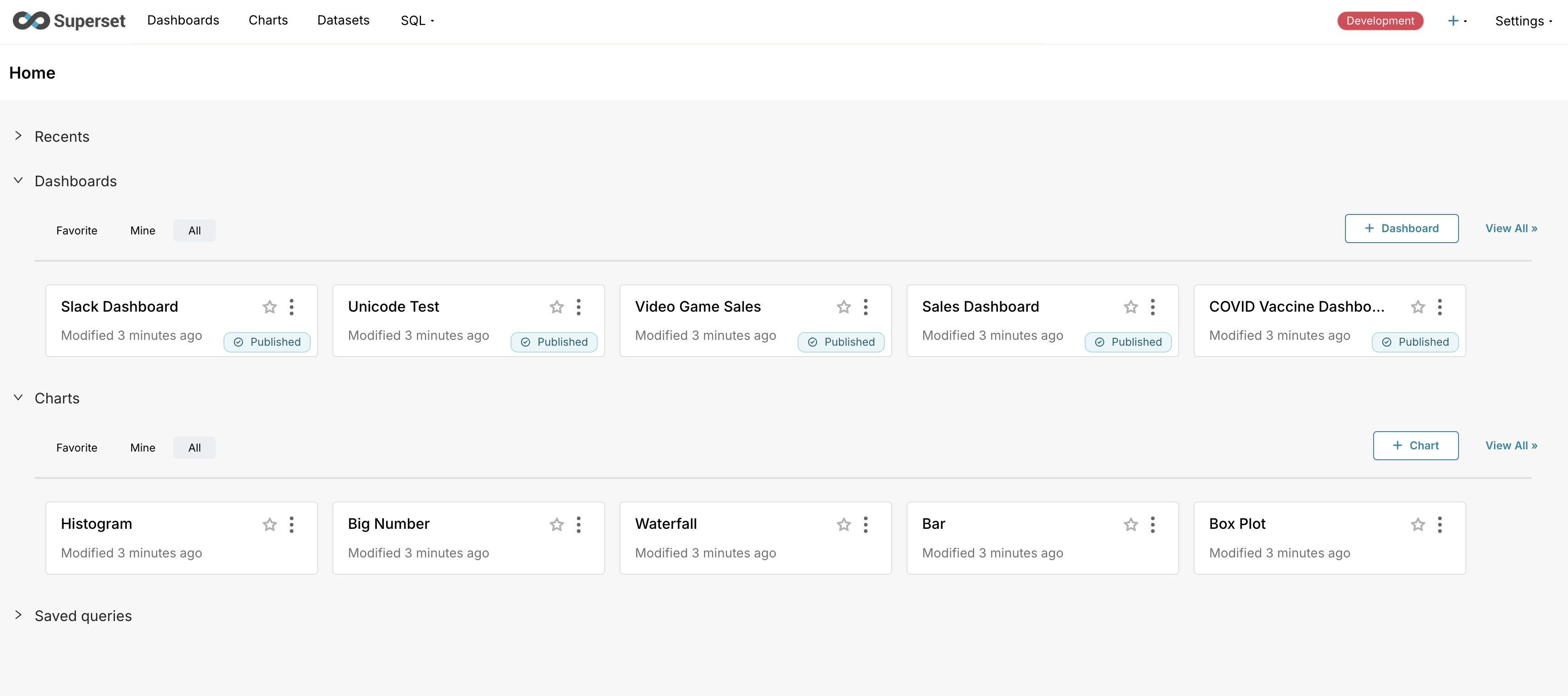Select the Mine tab under Charts

(x=143, y=447)
